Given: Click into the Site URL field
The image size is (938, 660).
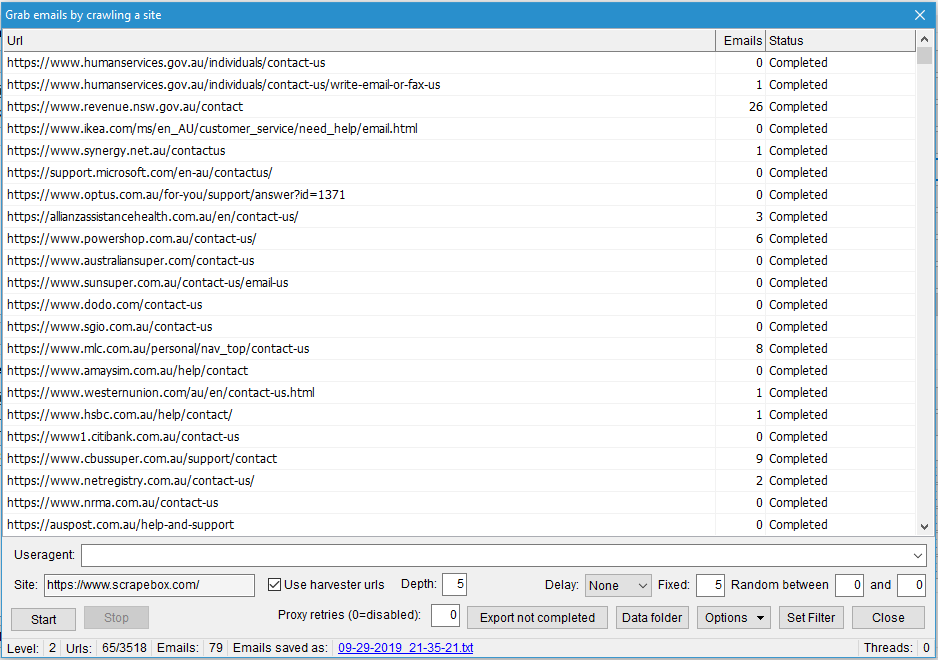Looking at the screenshot, I should 150,585.
